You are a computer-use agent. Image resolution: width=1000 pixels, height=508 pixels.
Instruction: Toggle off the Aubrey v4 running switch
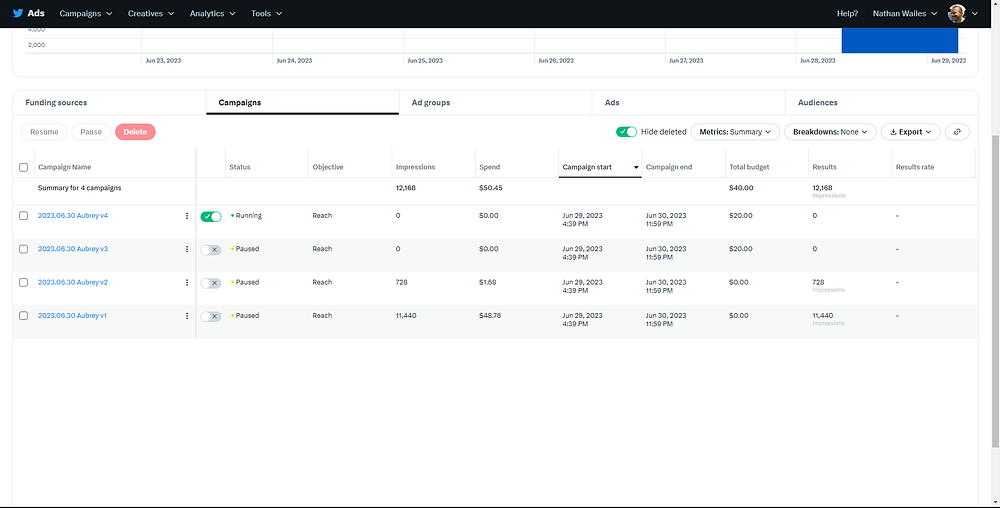click(210, 216)
